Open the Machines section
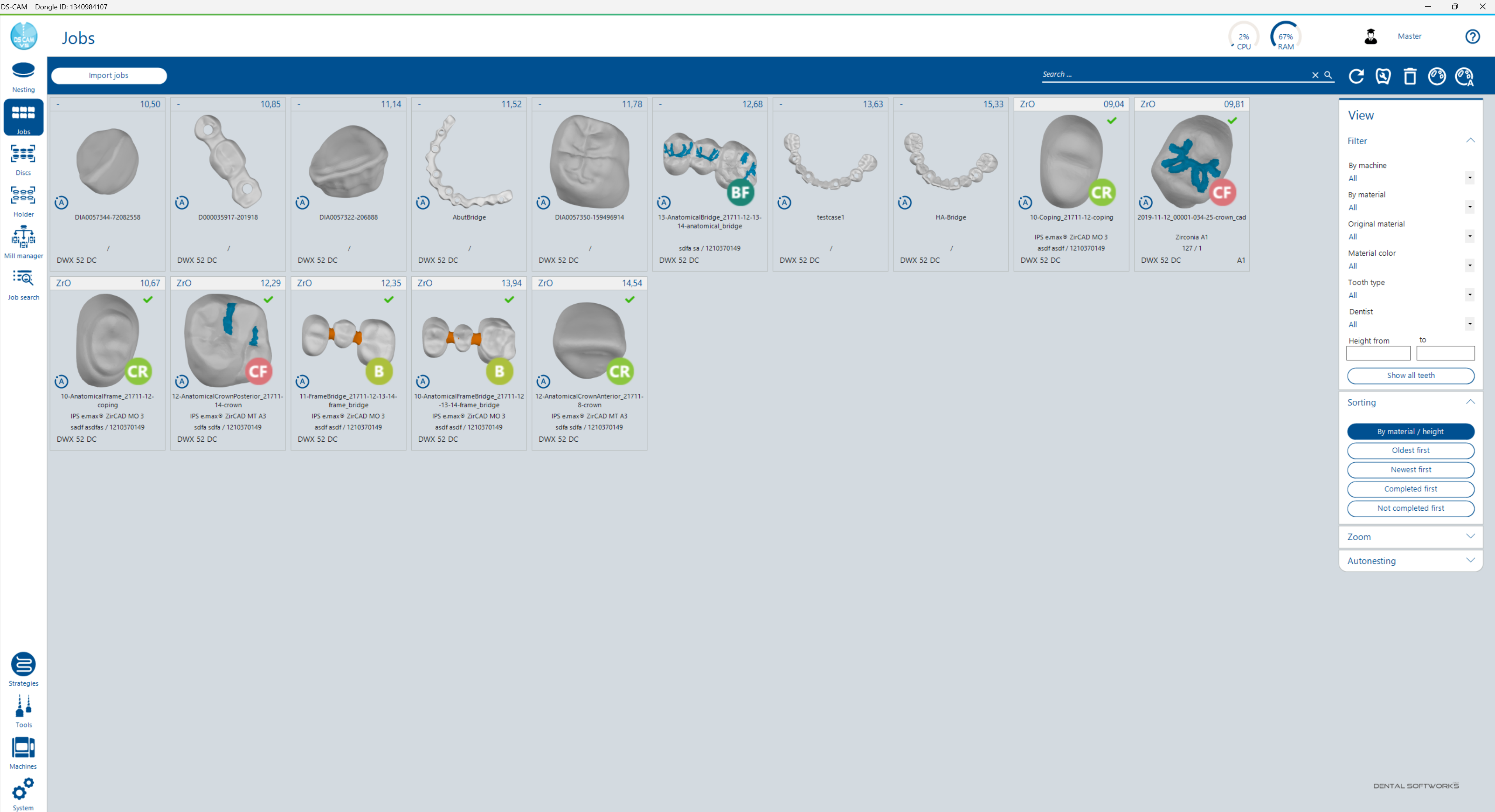This screenshot has width=1495, height=812. (23, 750)
